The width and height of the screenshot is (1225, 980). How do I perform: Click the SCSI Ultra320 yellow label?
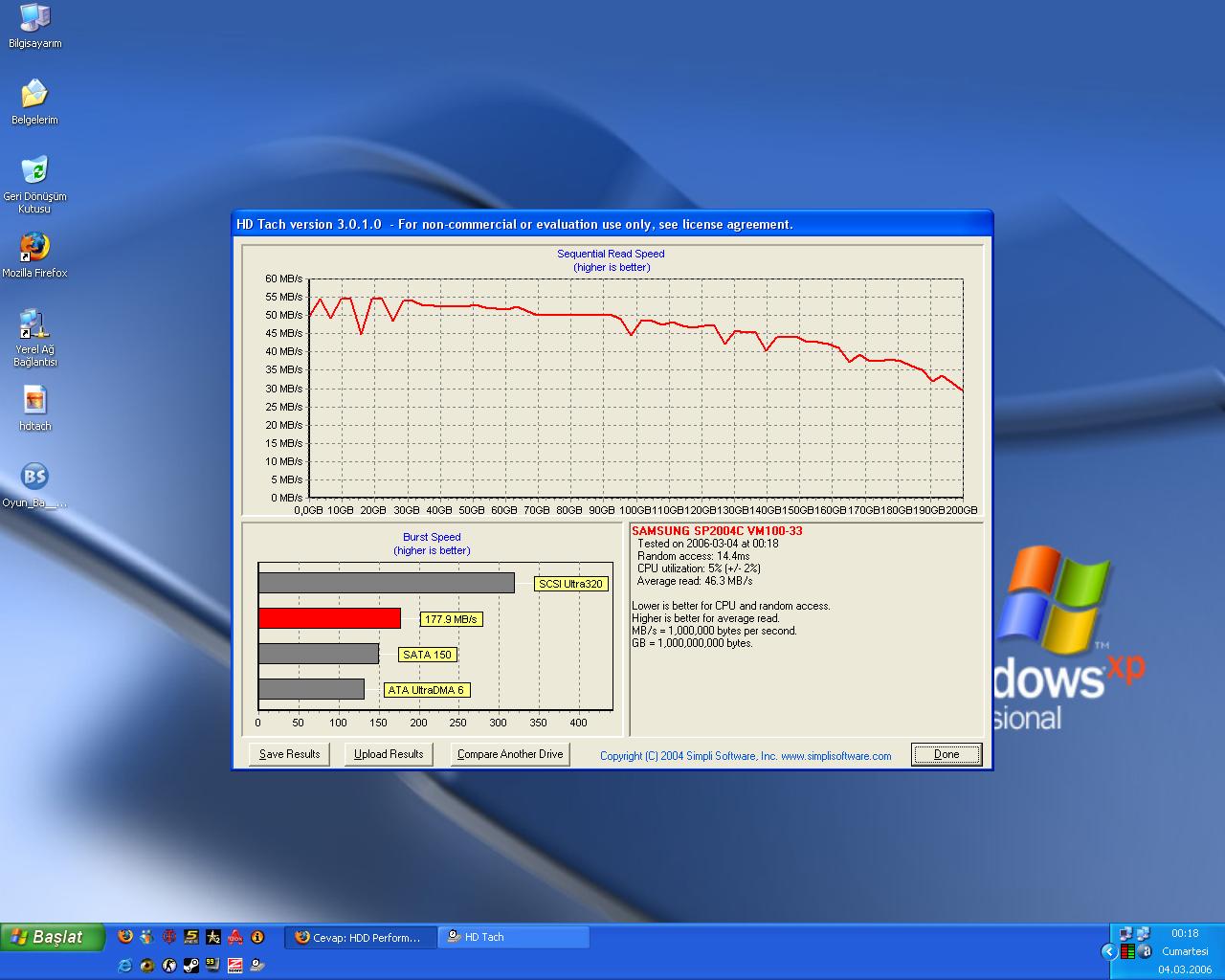pyautogui.click(x=570, y=584)
